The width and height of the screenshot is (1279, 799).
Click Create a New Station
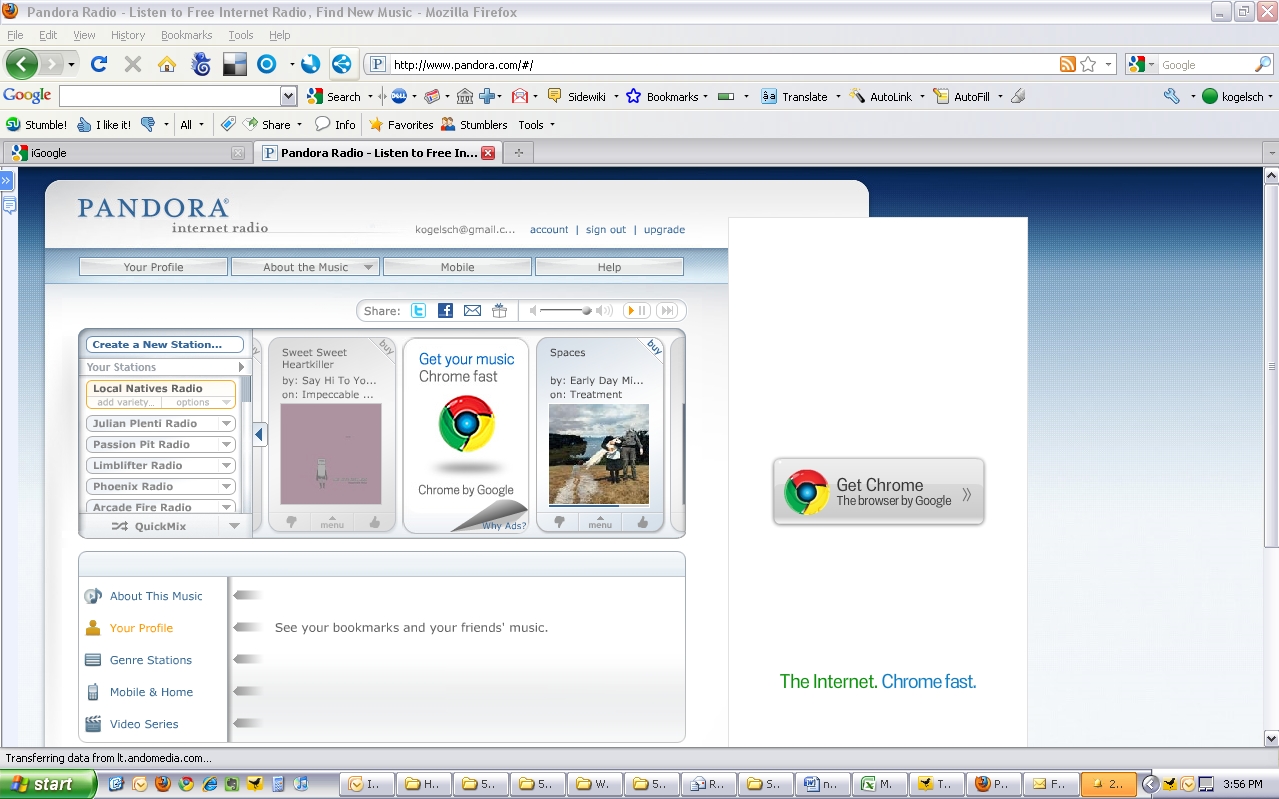coord(165,345)
